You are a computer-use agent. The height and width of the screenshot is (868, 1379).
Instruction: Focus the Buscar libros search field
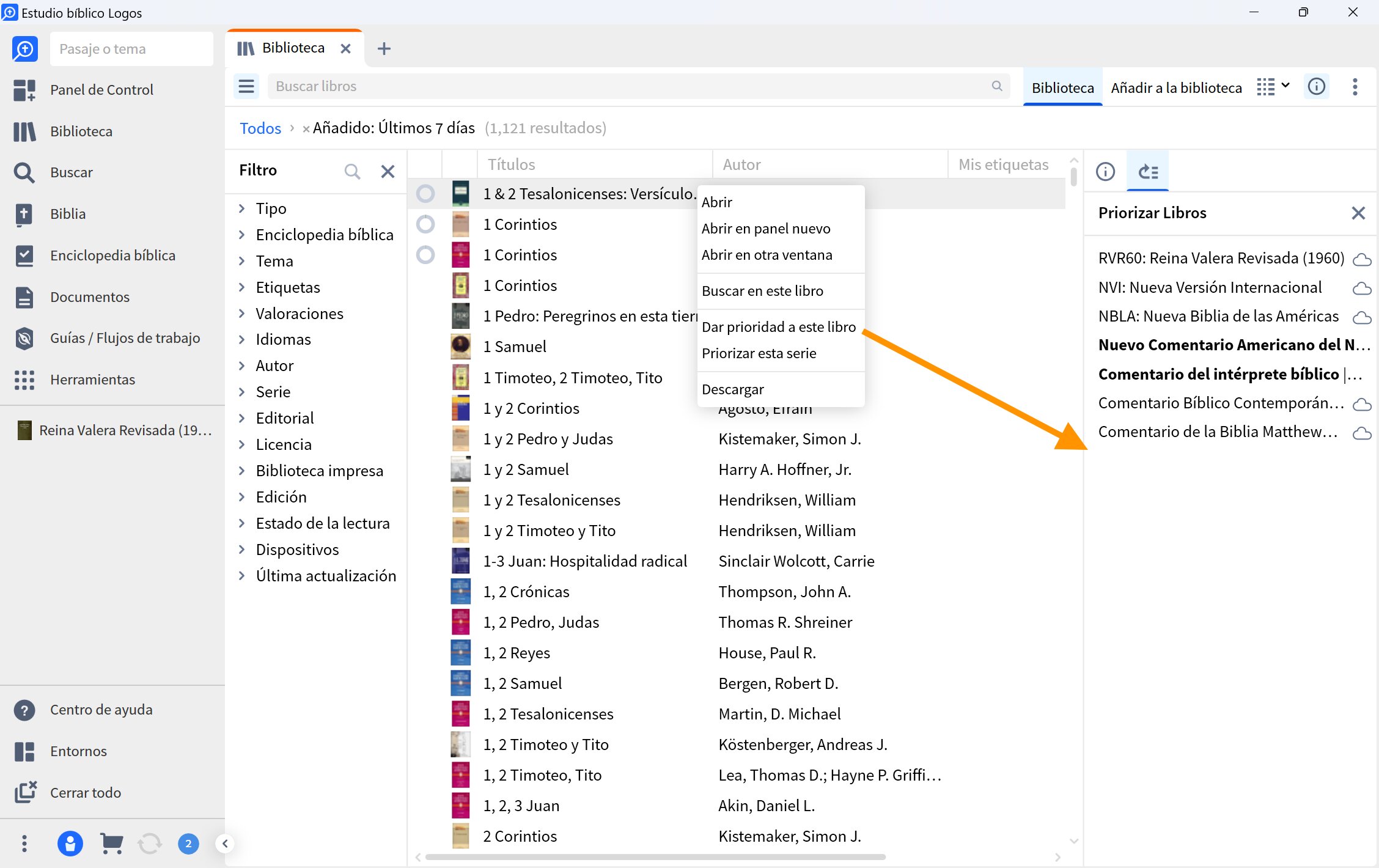[x=638, y=86]
